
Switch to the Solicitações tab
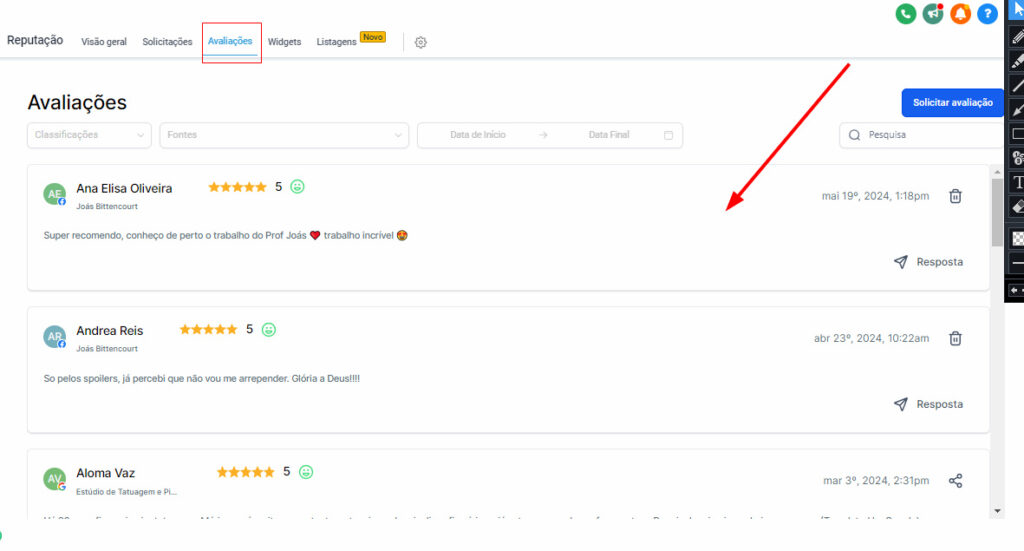[x=167, y=42]
